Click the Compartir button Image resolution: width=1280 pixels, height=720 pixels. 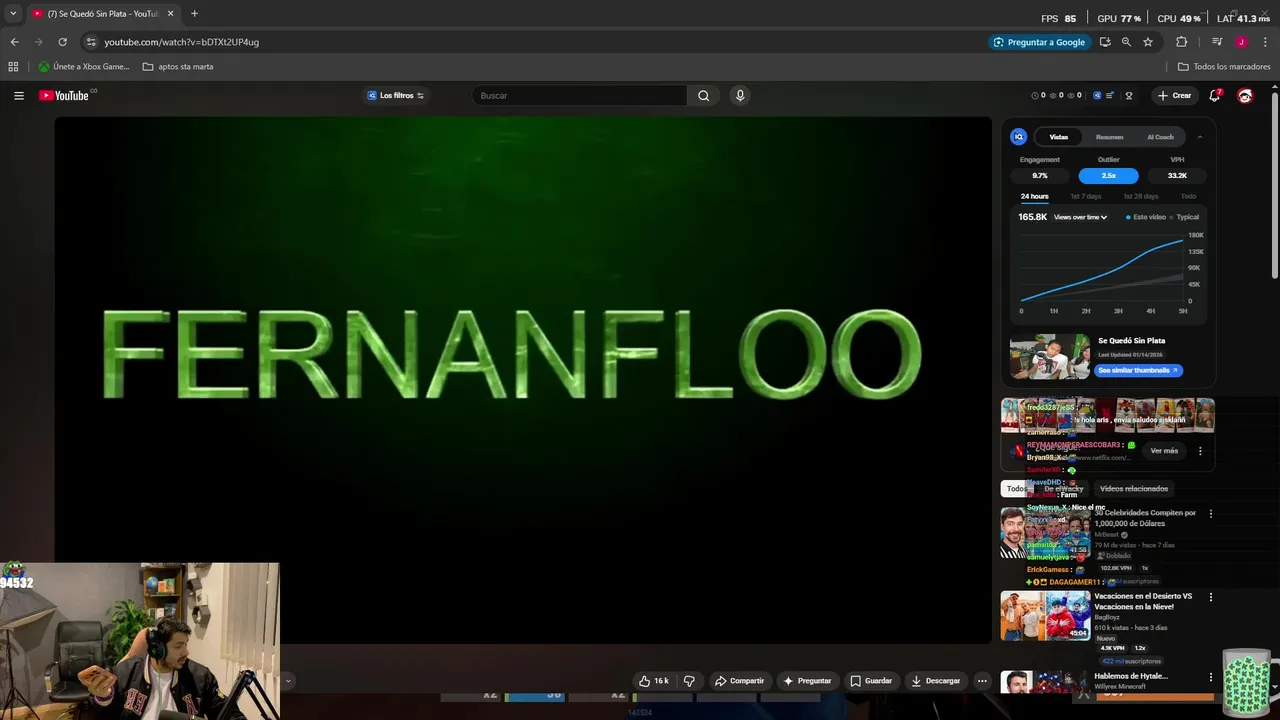click(x=739, y=681)
